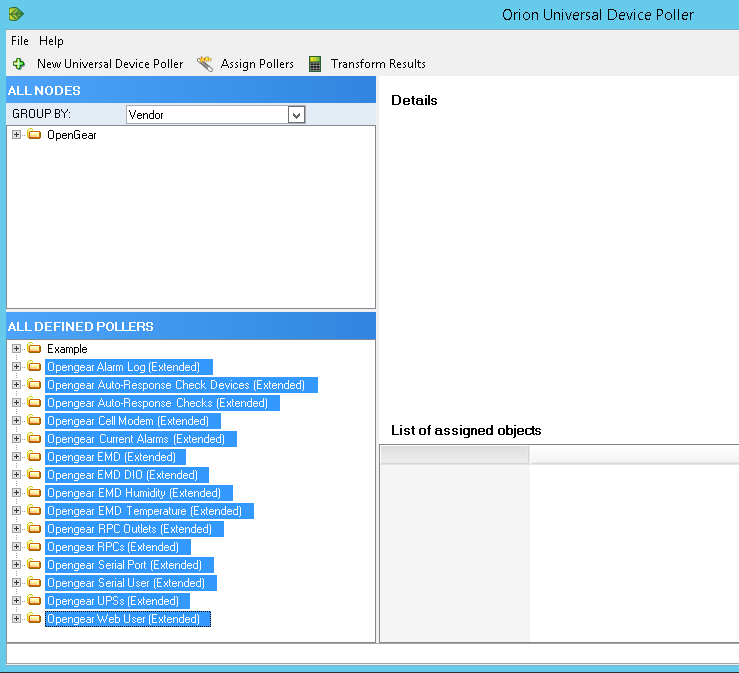Select Opengear Auto-Response Check Devices (Extended) row

coord(181,385)
